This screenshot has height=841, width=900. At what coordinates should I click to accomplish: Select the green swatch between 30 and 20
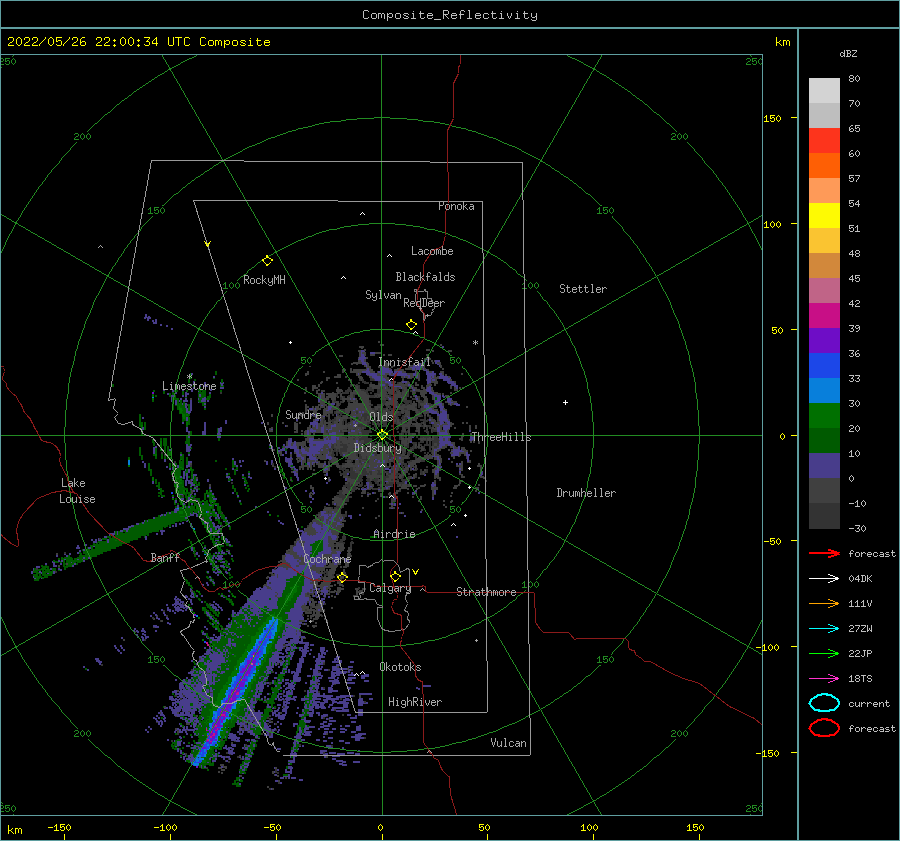point(824,416)
